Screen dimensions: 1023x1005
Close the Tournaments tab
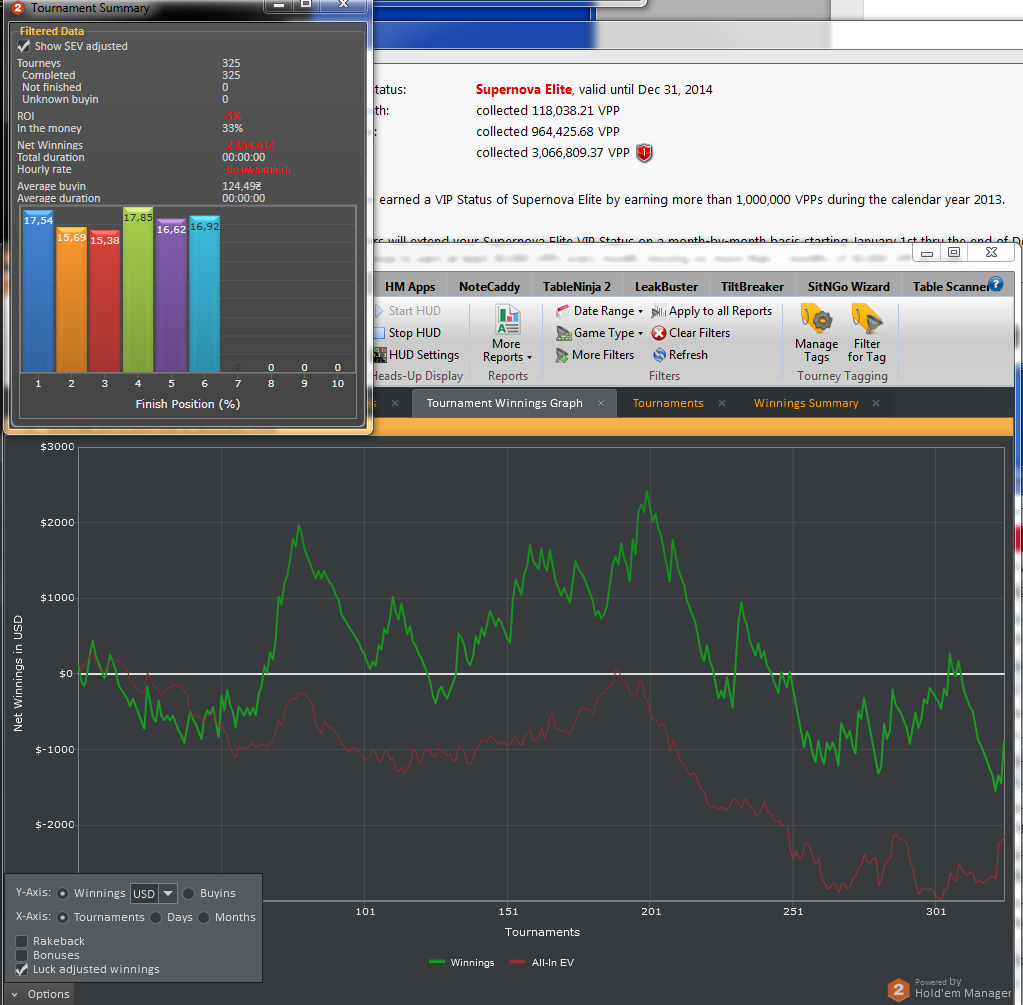click(x=722, y=403)
